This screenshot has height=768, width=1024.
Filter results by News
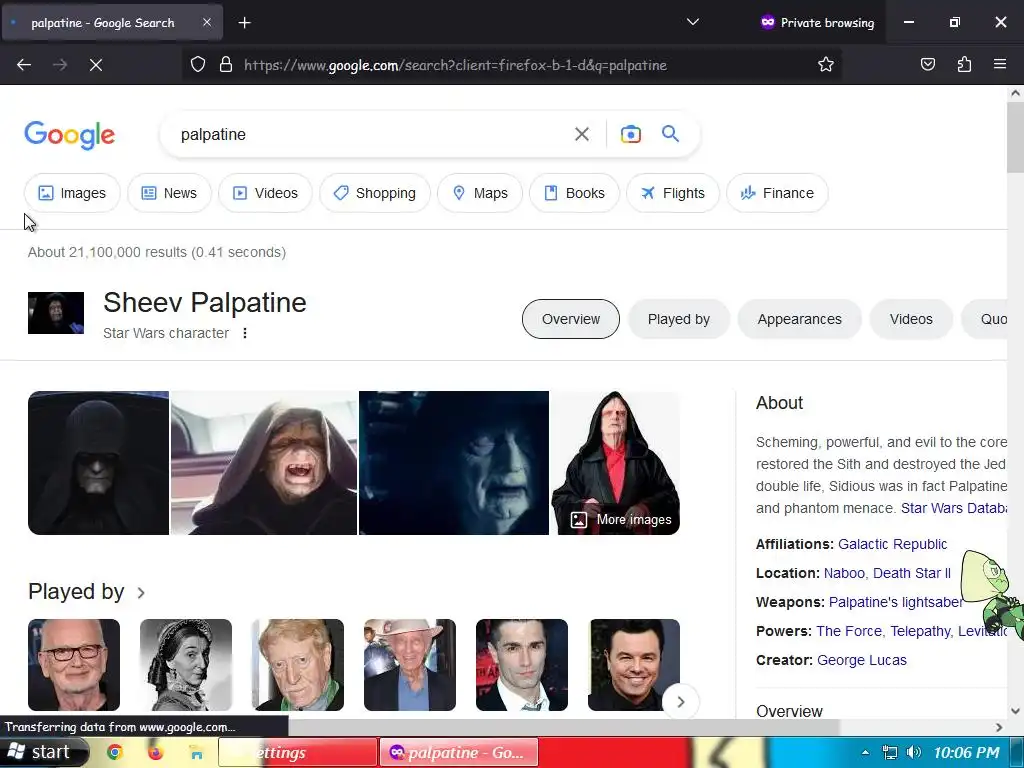pos(169,193)
